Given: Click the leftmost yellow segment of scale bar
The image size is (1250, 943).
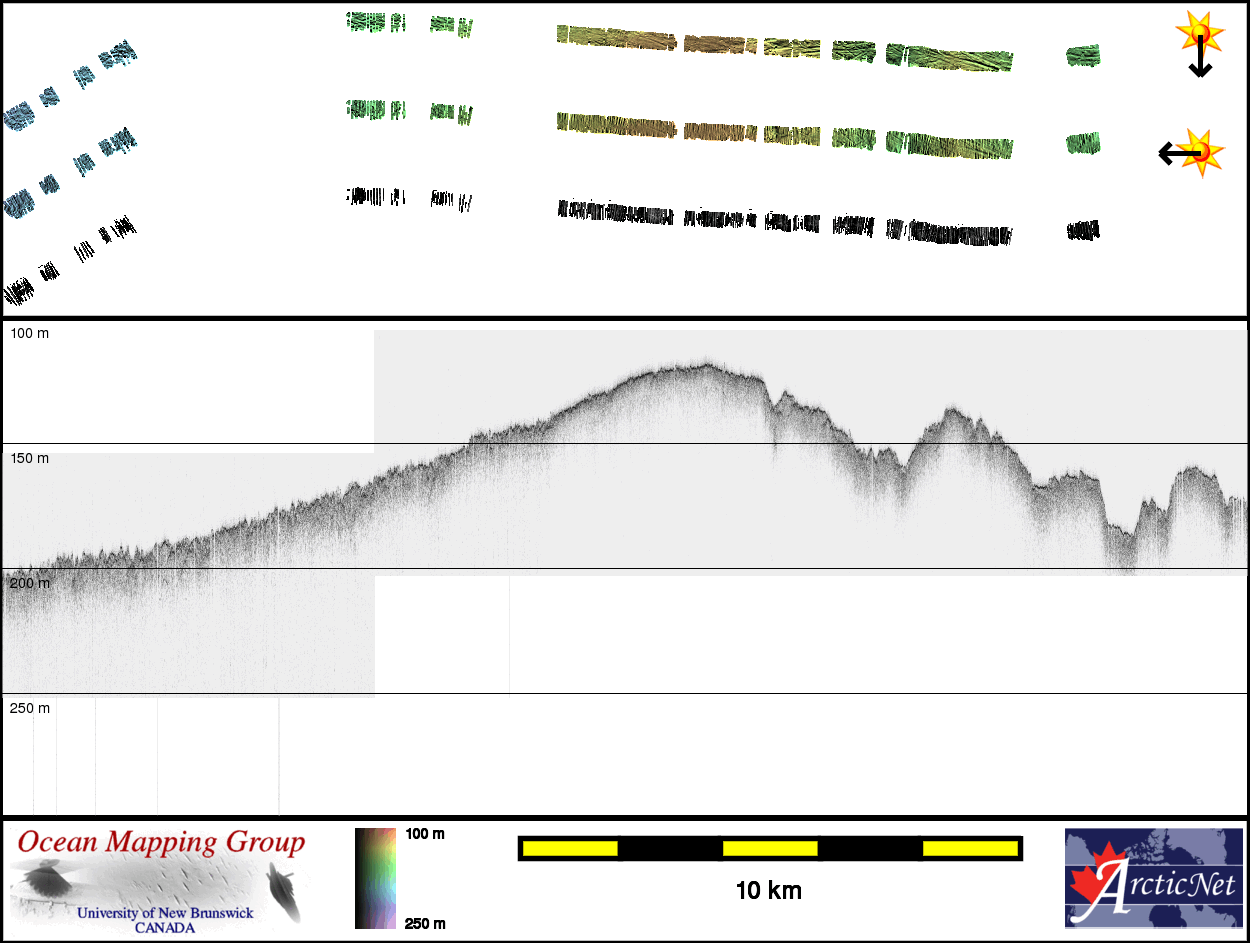Looking at the screenshot, I should point(570,849).
